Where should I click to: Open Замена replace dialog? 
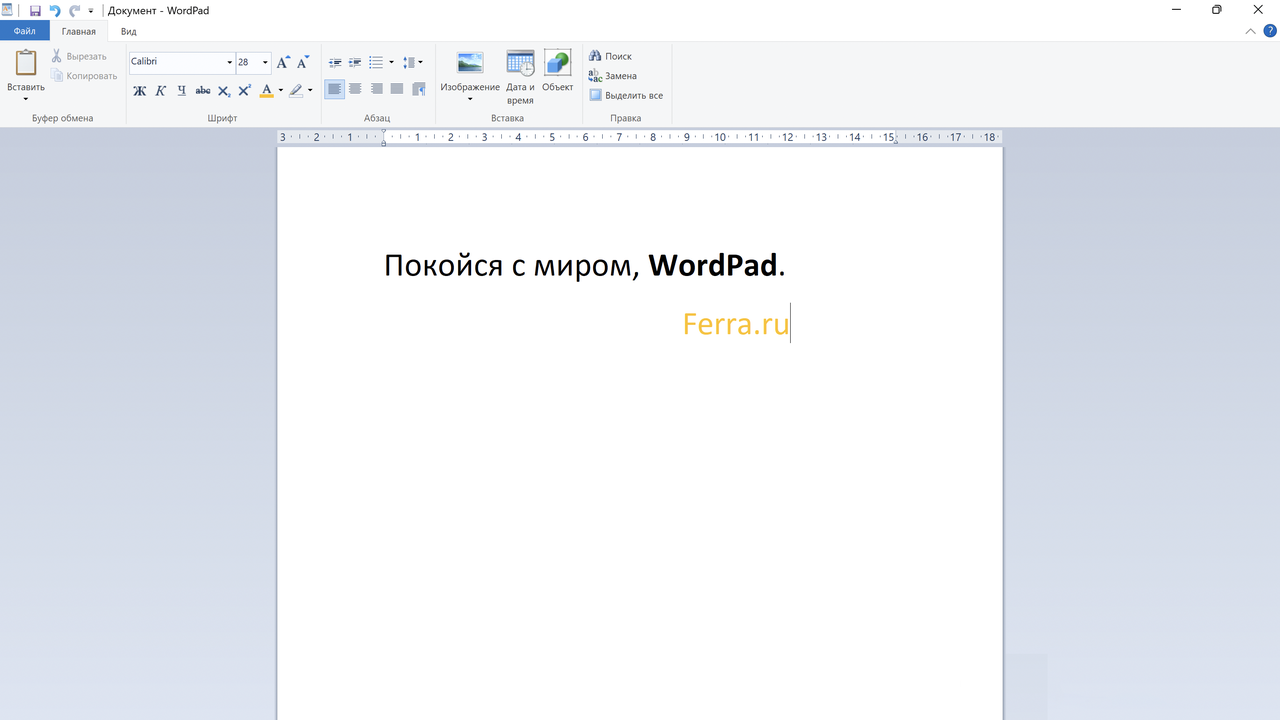(613, 76)
